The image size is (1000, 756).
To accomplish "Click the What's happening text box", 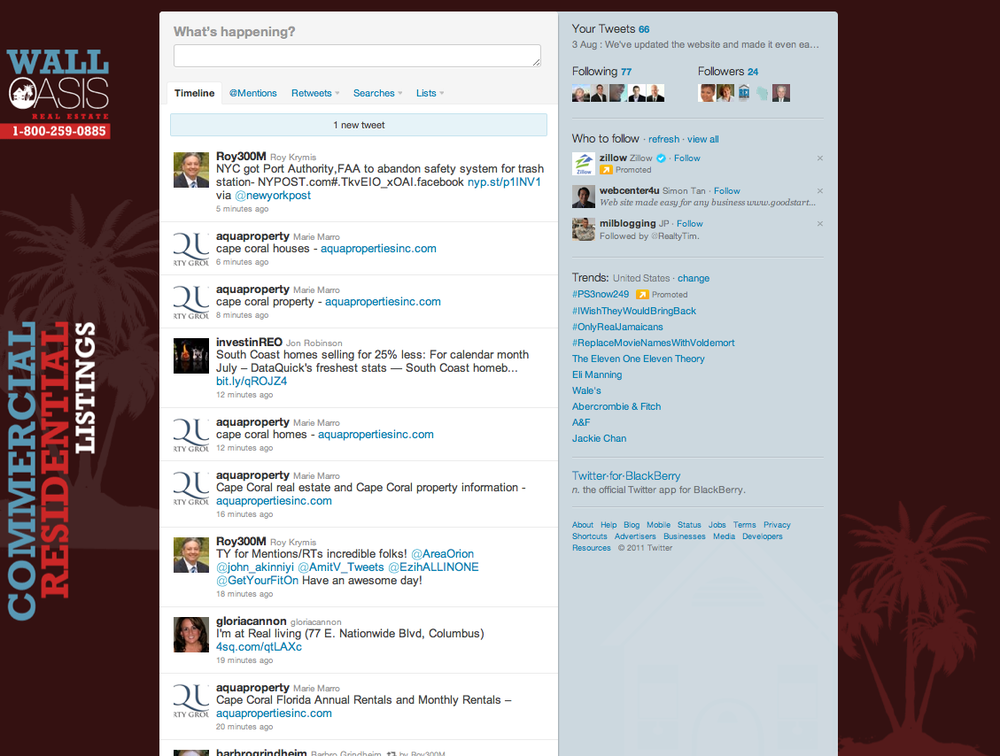I will (x=357, y=56).
